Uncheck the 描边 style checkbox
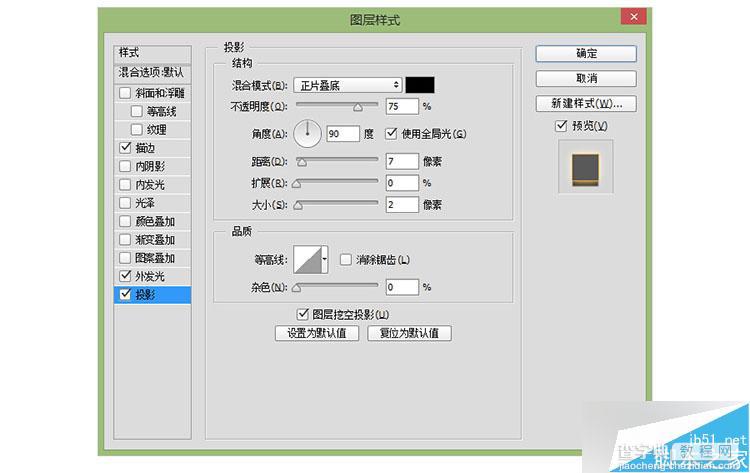Viewport: 750px width, 473px height. (x=125, y=148)
